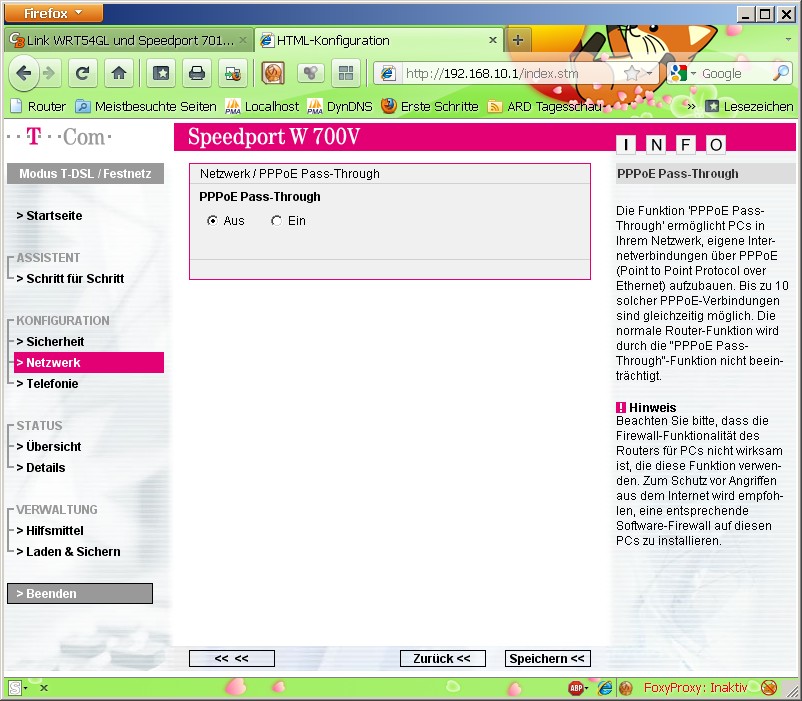Click the T-Com logo
Image resolution: width=802 pixels, height=701 pixels.
[x=59, y=137]
